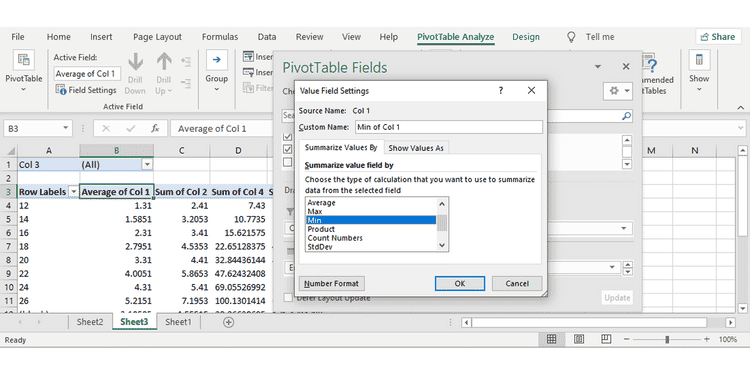The height and width of the screenshot is (375, 750).
Task: Add a new sheet with plus icon
Action: click(229, 322)
